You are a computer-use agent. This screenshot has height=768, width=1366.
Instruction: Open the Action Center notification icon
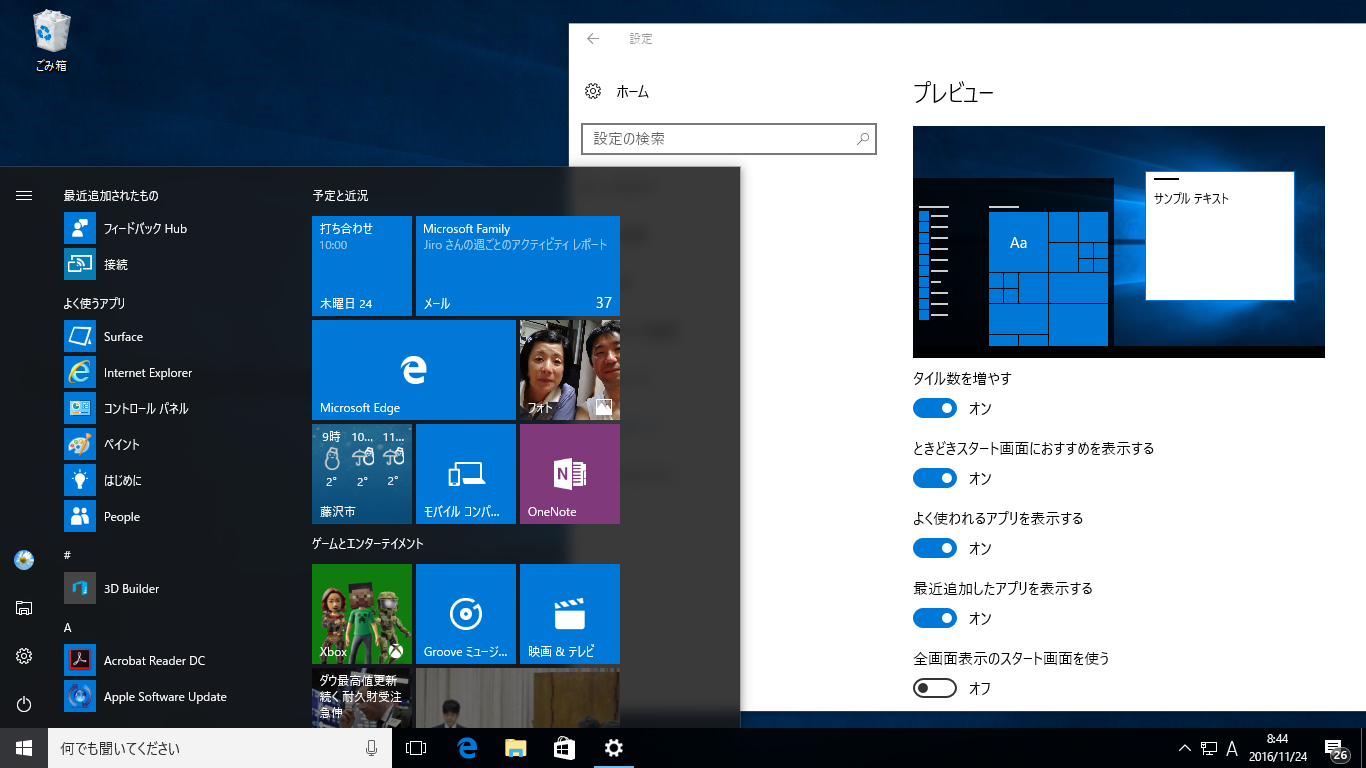(x=1335, y=749)
